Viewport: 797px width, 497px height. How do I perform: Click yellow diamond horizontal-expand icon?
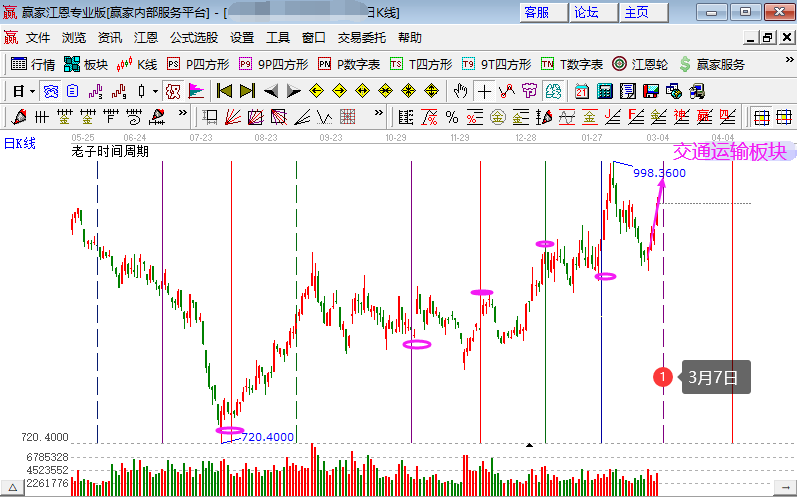coord(362,91)
